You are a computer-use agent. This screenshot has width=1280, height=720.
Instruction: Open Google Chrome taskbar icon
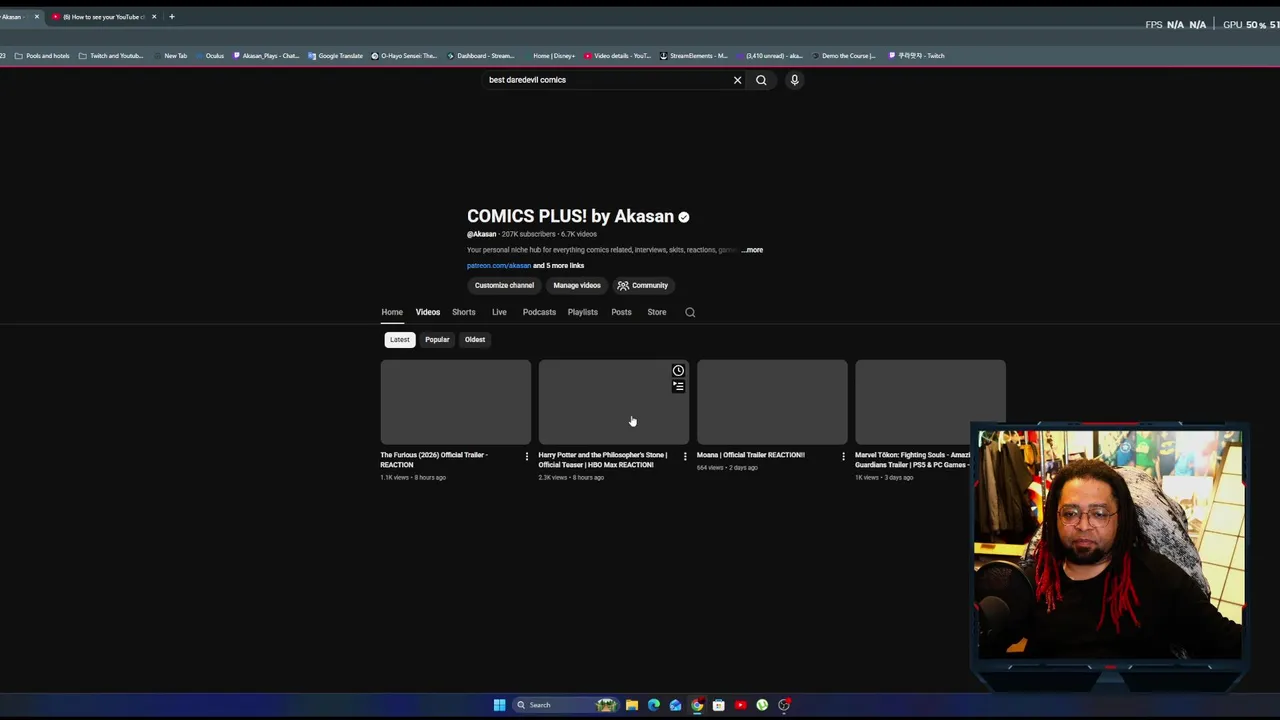coord(697,705)
